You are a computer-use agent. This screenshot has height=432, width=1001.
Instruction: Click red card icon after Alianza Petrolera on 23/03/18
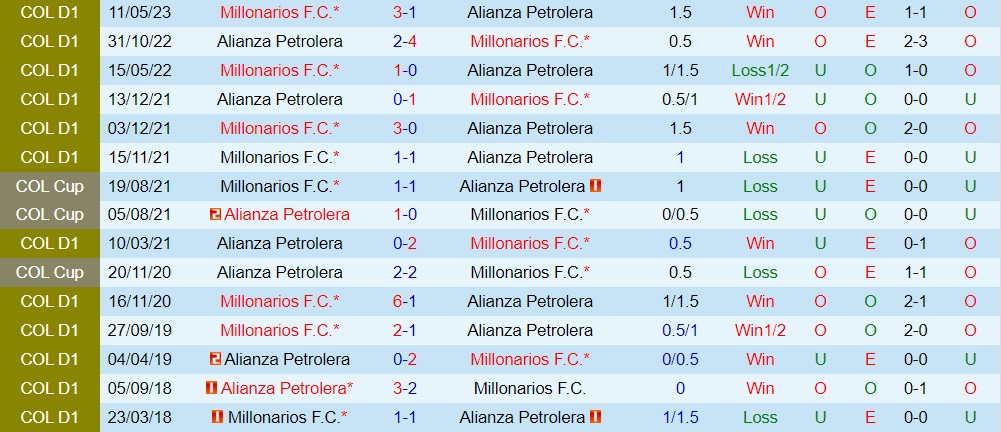tap(596, 417)
